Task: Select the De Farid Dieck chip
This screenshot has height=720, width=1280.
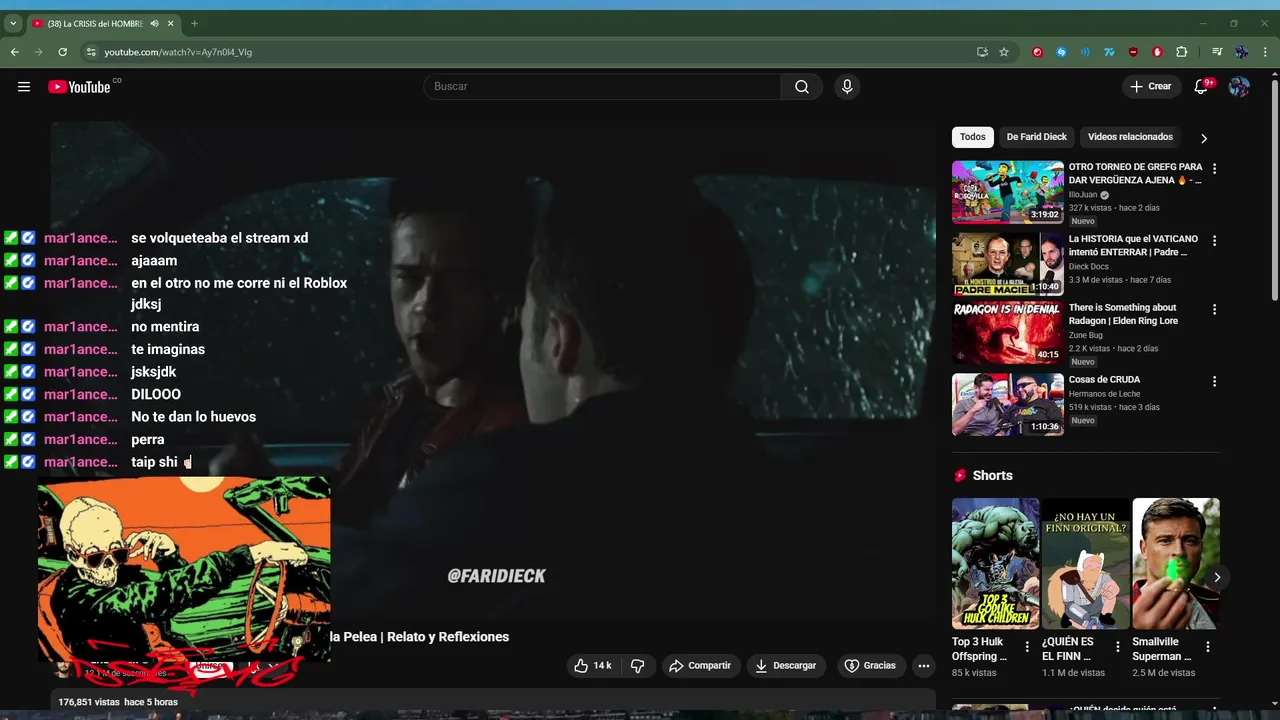Action: (x=1036, y=137)
